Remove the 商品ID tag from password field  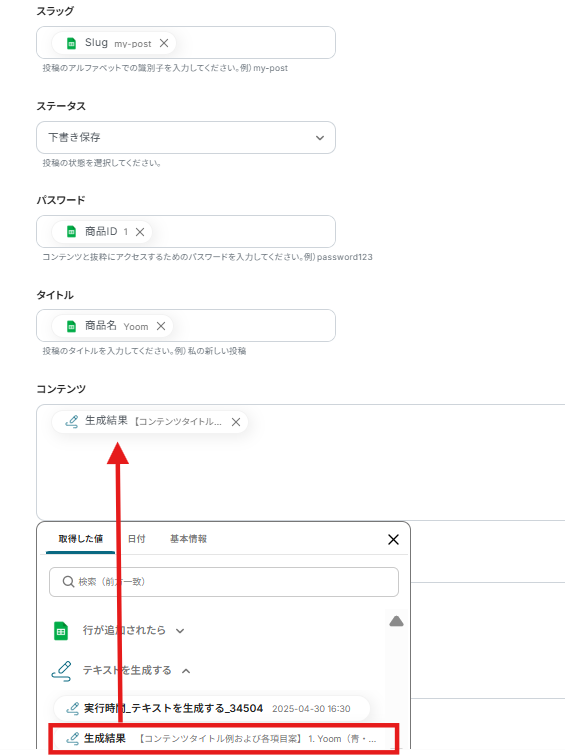(x=140, y=232)
